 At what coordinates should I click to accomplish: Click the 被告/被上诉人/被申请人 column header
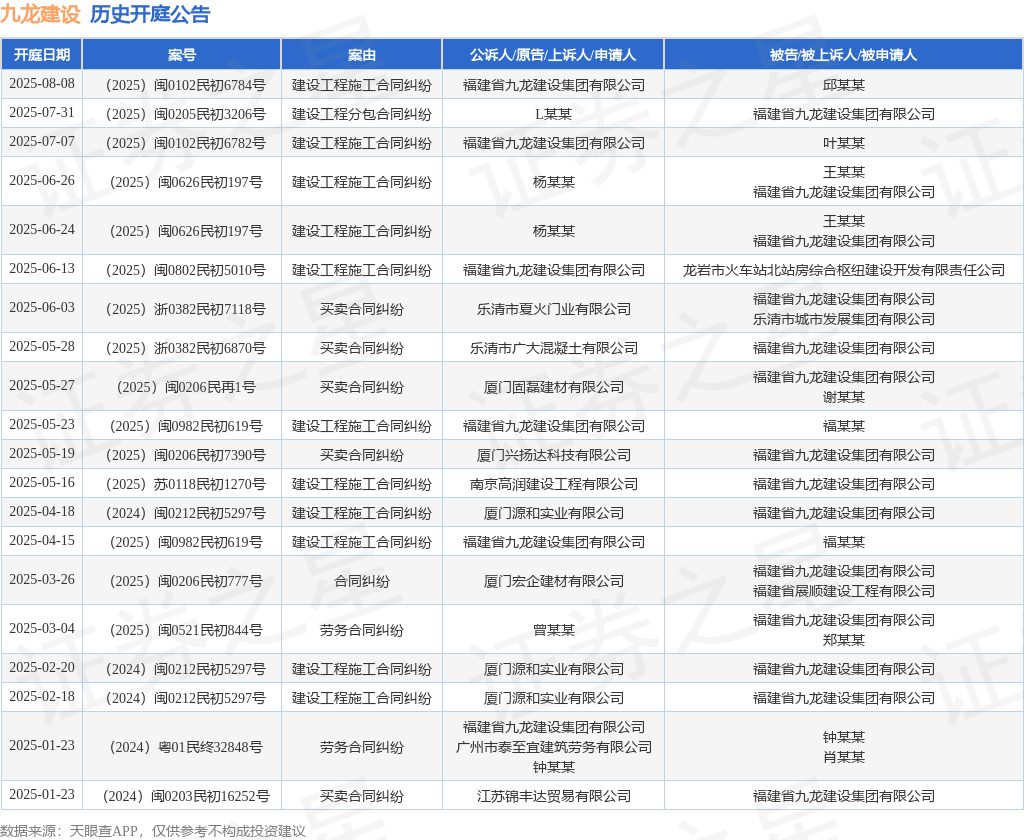(843, 55)
